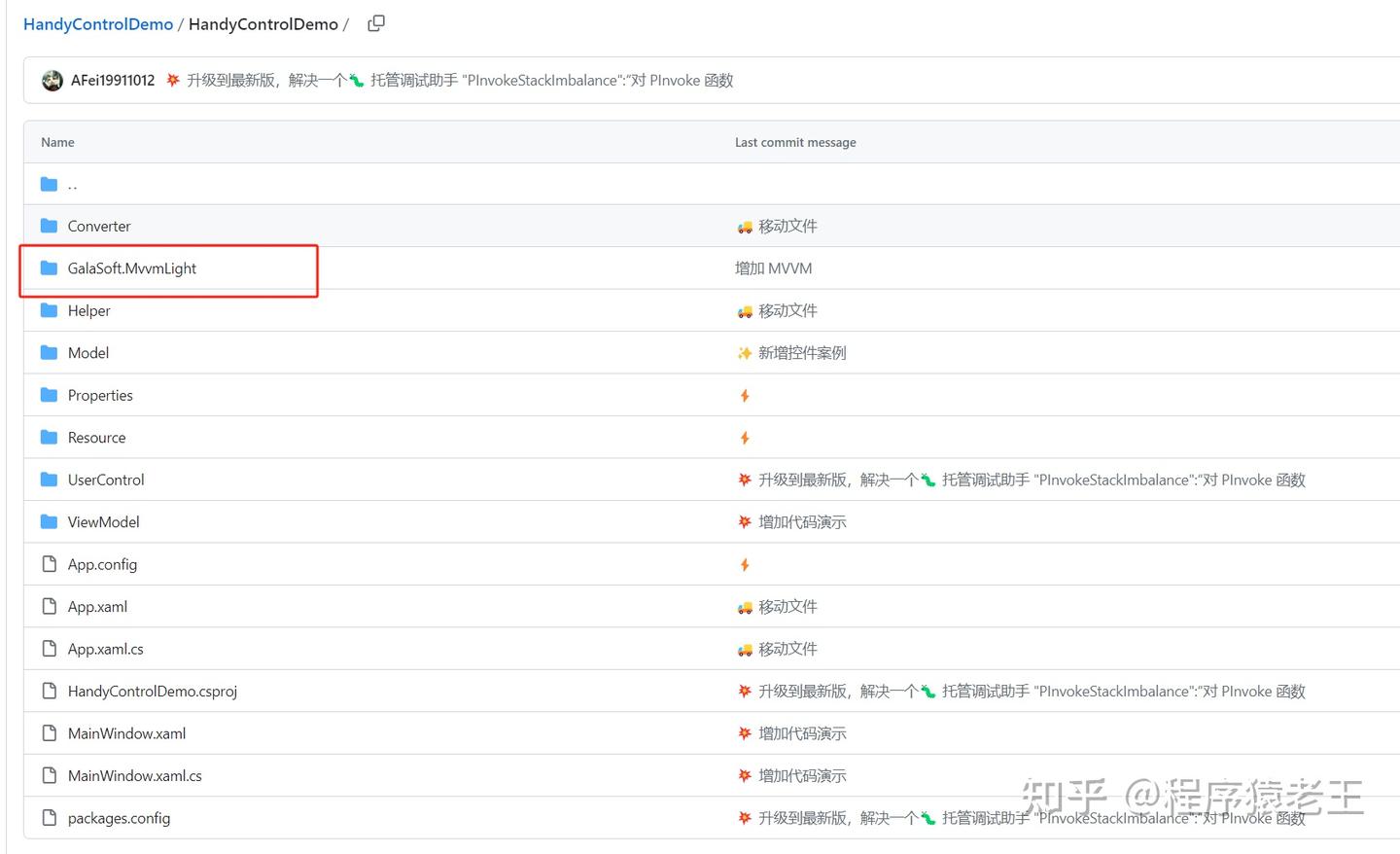Click the folder icon next to UserControl
1400x854 pixels.
50,480
